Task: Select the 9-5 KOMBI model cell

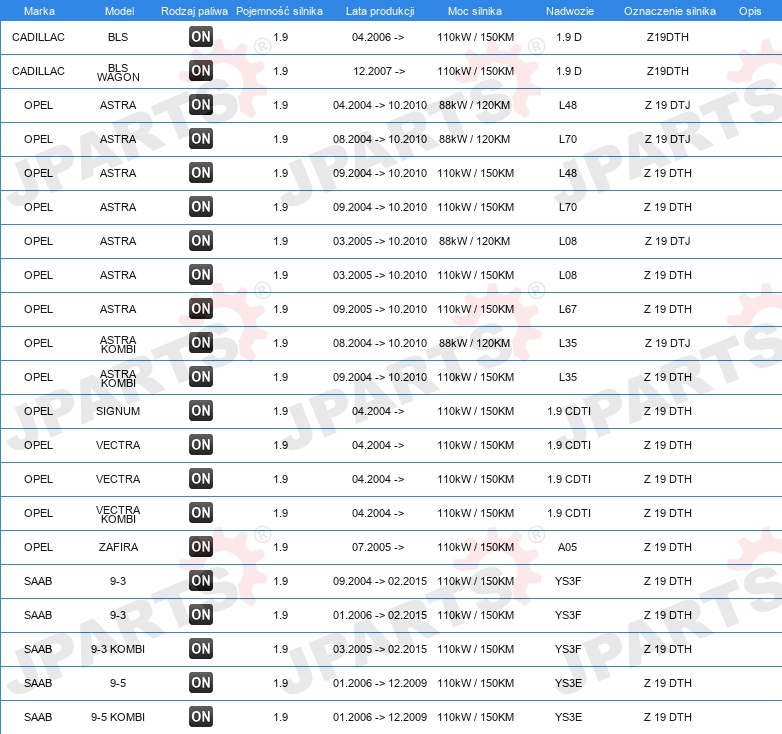Action: pyautogui.click(x=118, y=717)
